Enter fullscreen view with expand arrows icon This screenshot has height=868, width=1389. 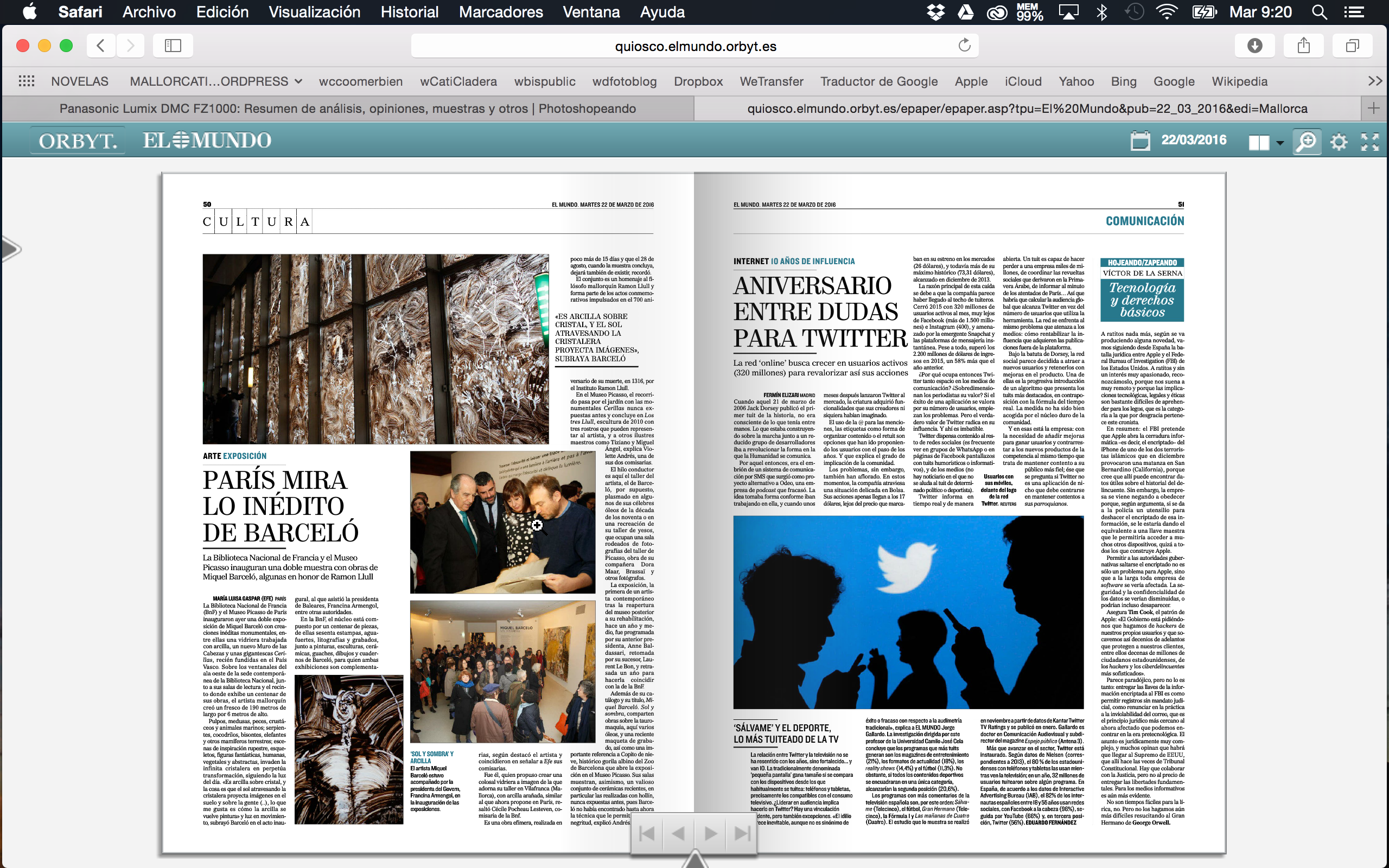point(1369,142)
